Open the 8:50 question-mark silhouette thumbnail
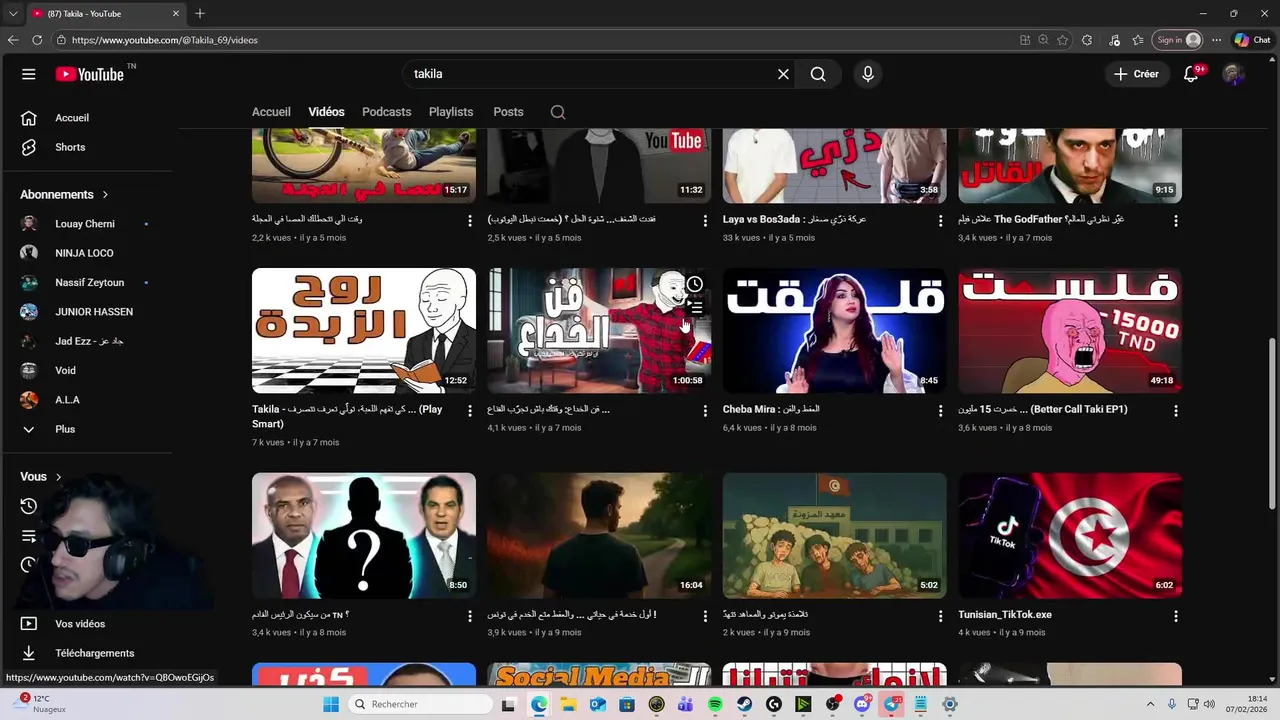 coord(364,536)
